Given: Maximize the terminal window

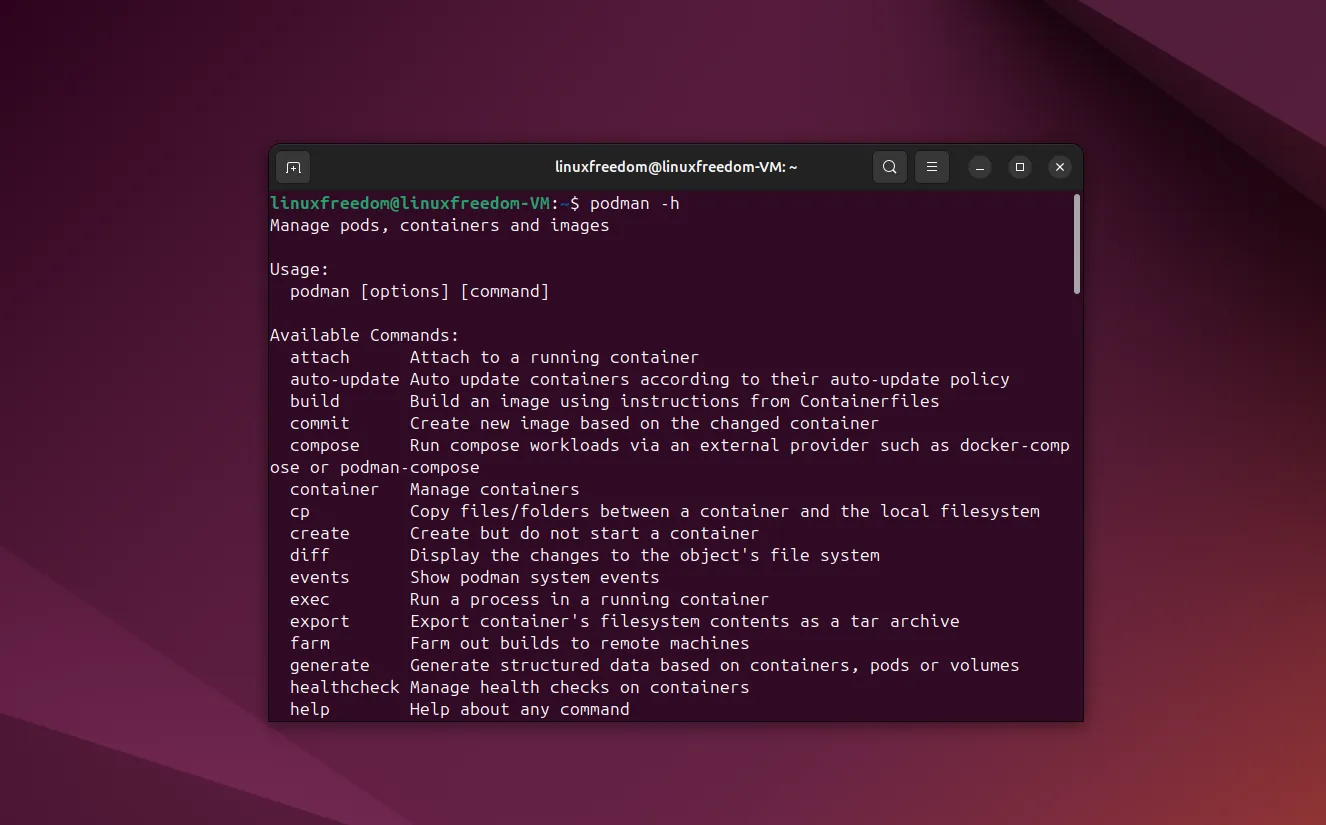Looking at the screenshot, I should click(x=1020, y=167).
